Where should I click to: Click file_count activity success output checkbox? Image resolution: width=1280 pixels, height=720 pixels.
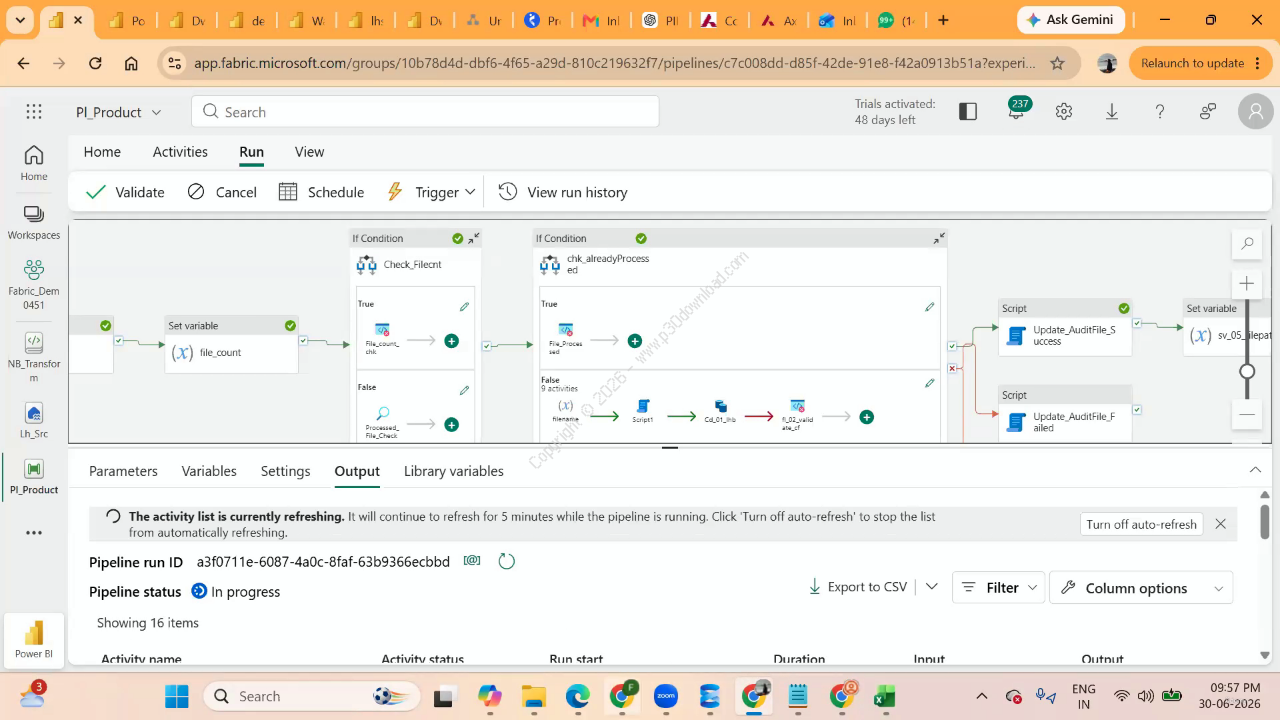coord(305,341)
